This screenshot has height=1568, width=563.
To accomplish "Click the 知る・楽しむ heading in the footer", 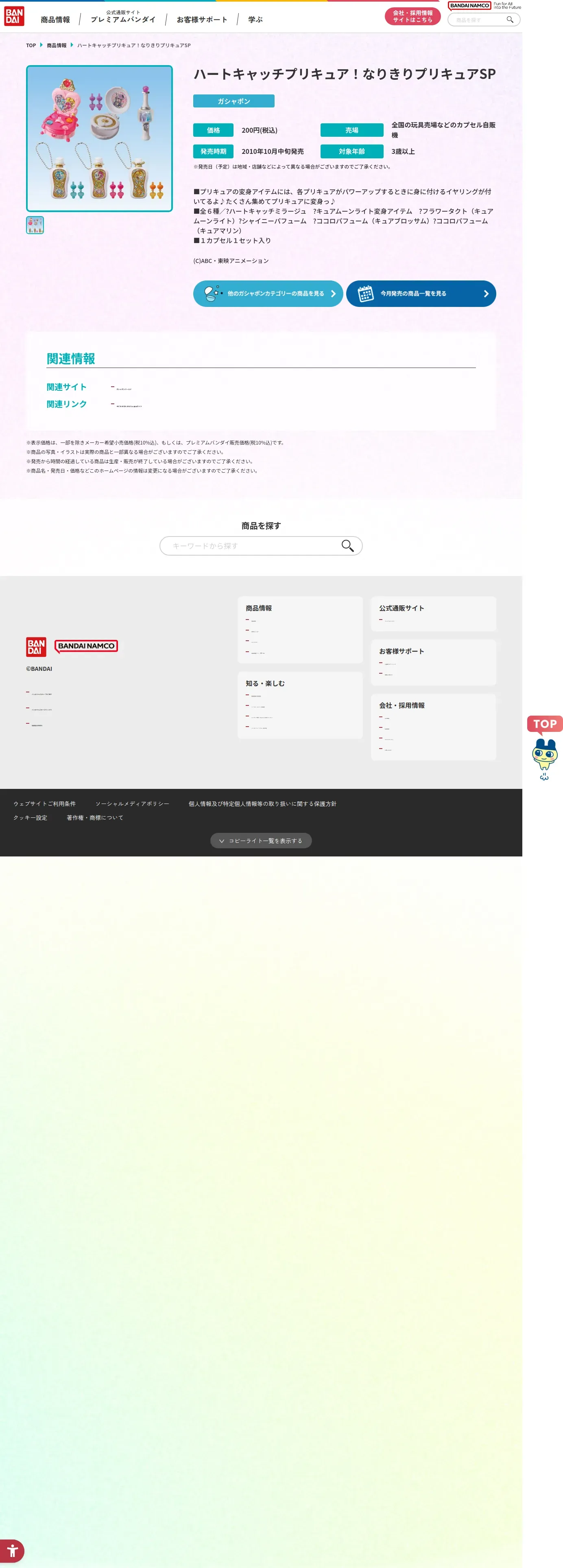I will (x=265, y=683).
